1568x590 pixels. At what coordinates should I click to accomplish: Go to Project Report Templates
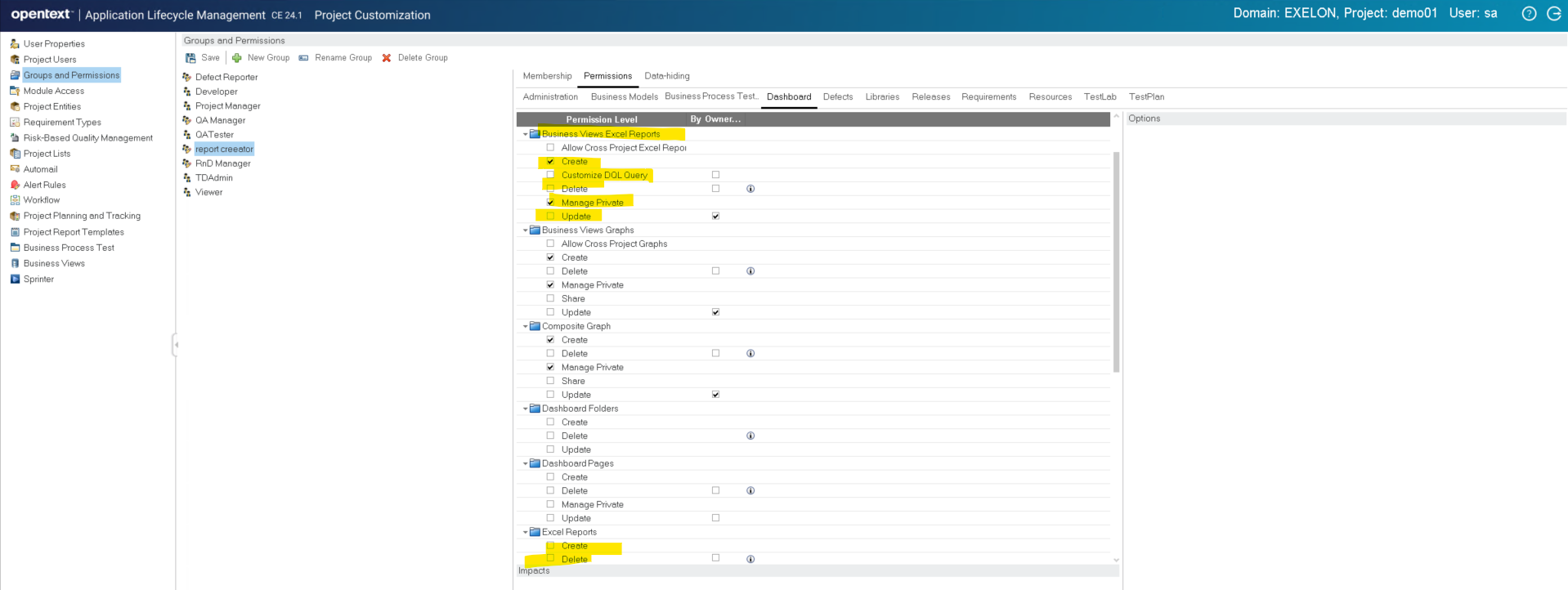click(x=74, y=232)
